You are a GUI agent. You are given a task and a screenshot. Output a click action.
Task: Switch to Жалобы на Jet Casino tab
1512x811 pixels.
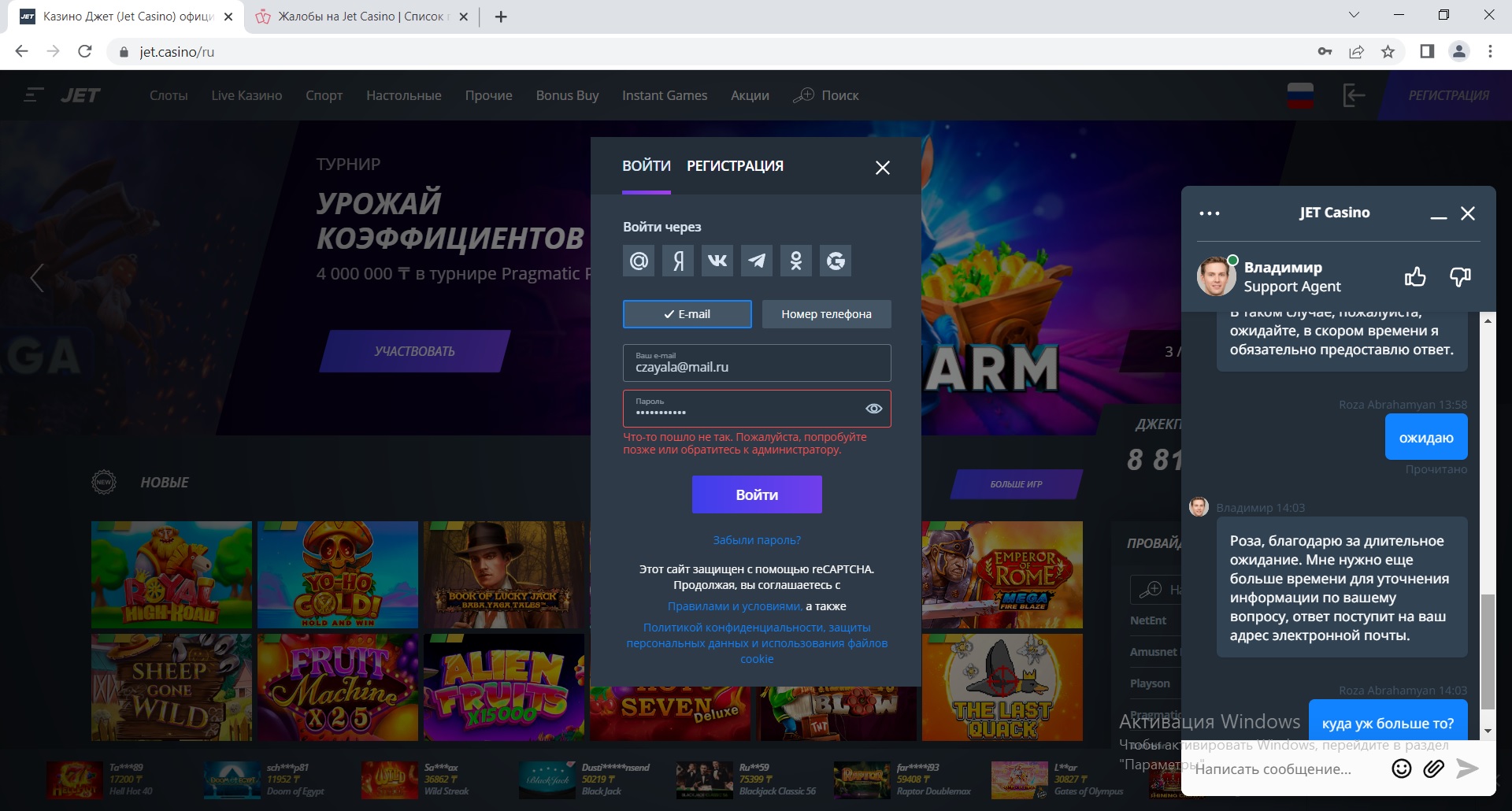pyautogui.click(x=362, y=17)
